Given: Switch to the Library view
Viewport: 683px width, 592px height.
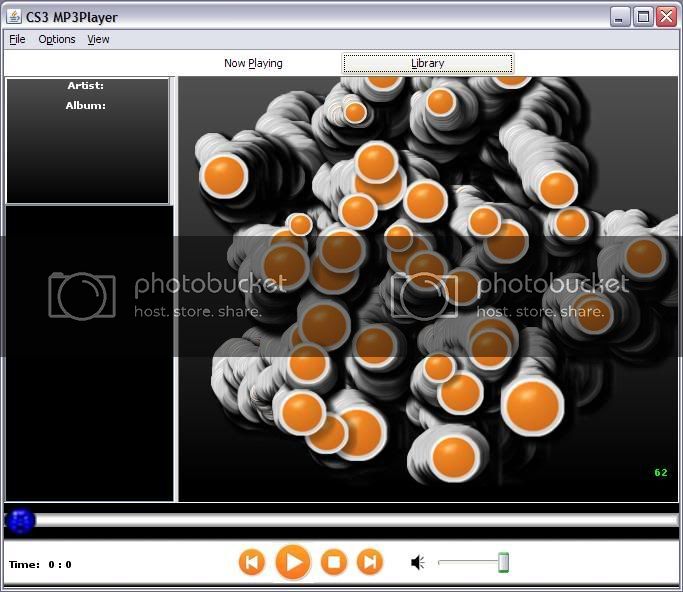Looking at the screenshot, I should tap(428, 64).
